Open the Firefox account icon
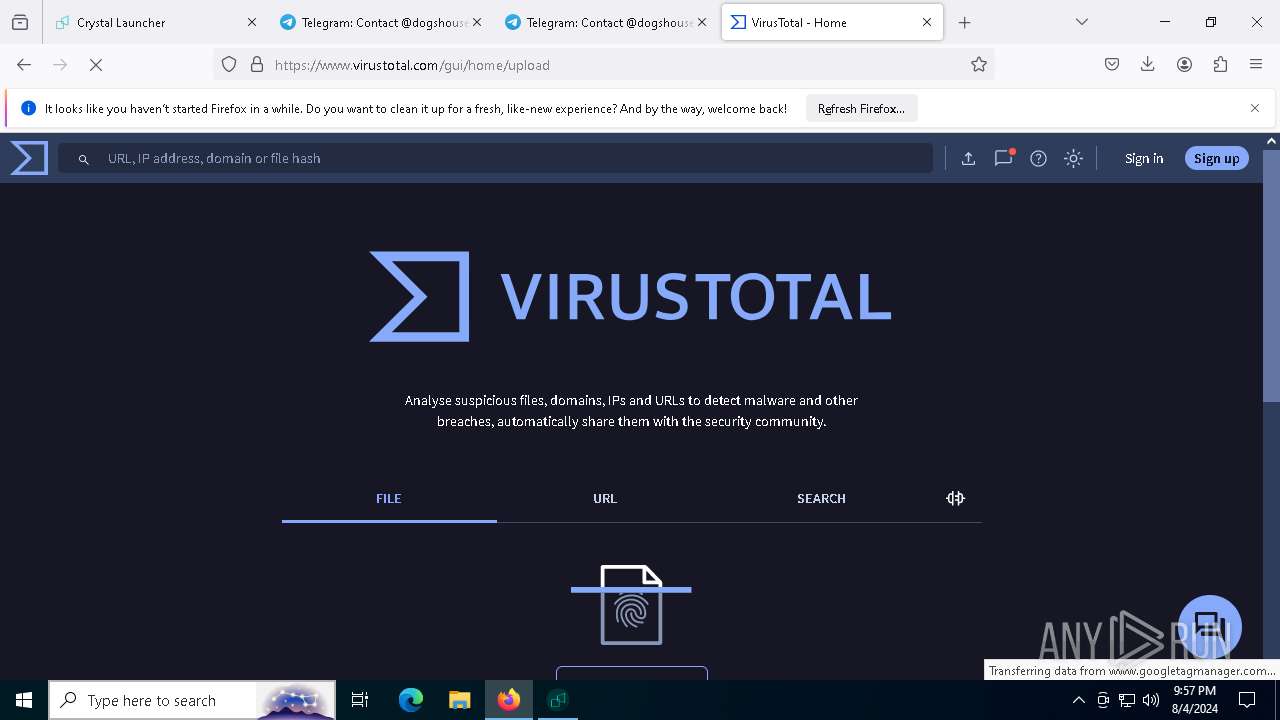The image size is (1280, 720). (x=1184, y=64)
